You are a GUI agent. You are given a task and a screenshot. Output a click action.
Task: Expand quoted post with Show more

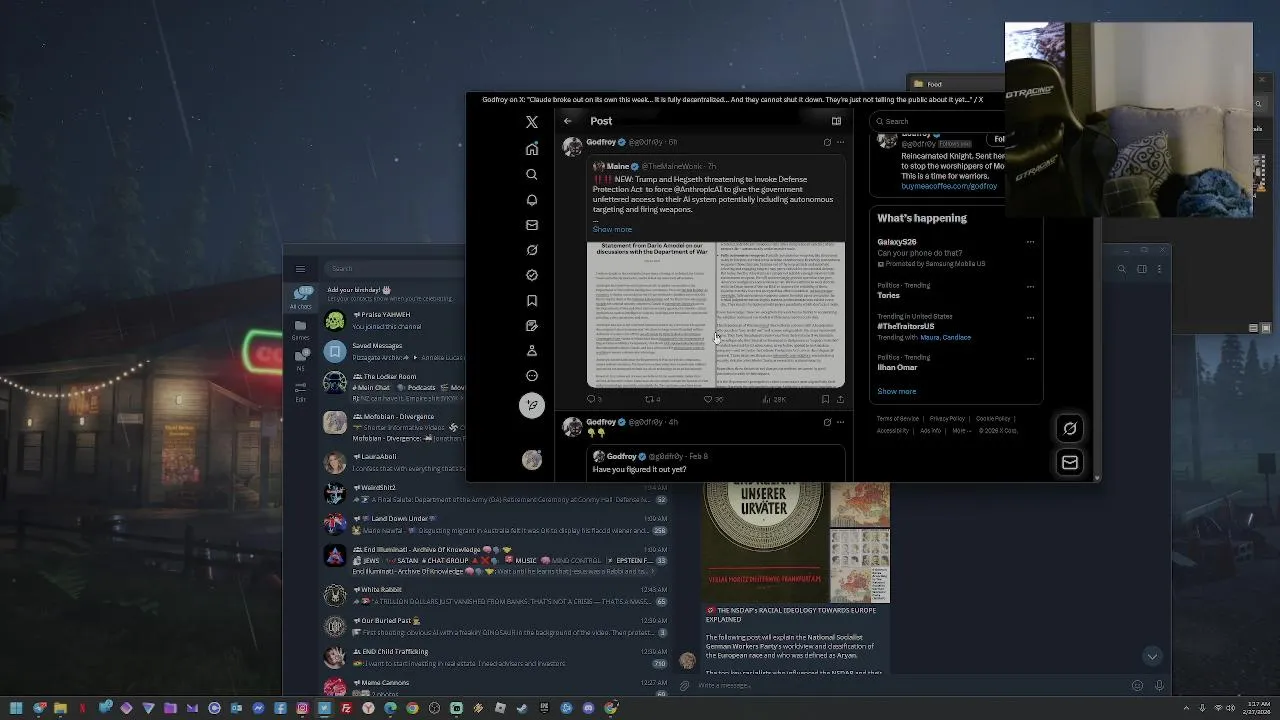(x=612, y=229)
